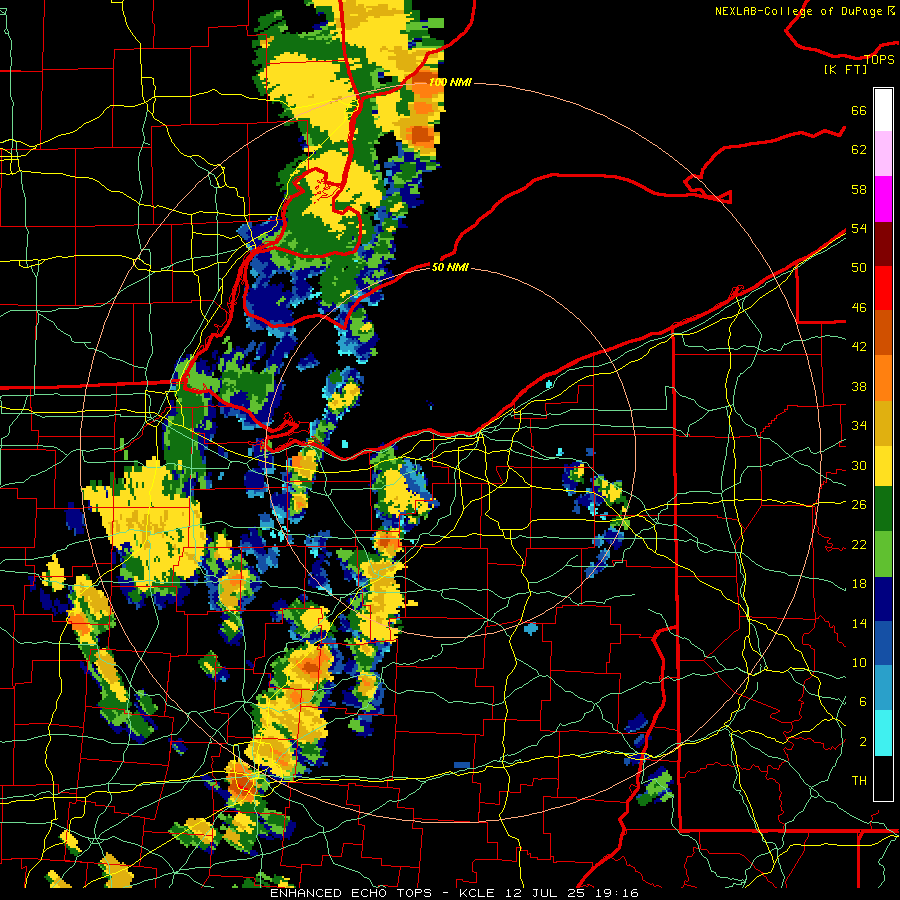
Task: Click the legend value '18'
Action: point(859,584)
